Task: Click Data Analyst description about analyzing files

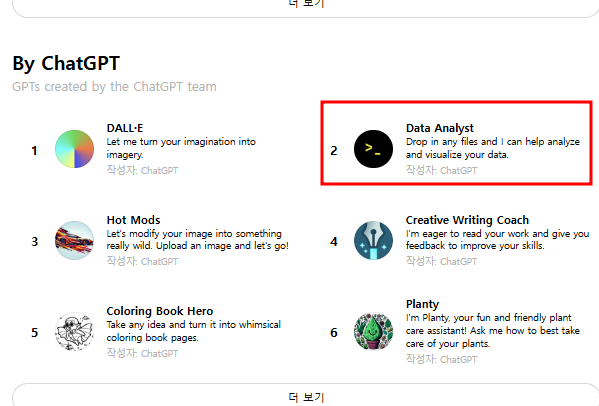Action: point(493,148)
